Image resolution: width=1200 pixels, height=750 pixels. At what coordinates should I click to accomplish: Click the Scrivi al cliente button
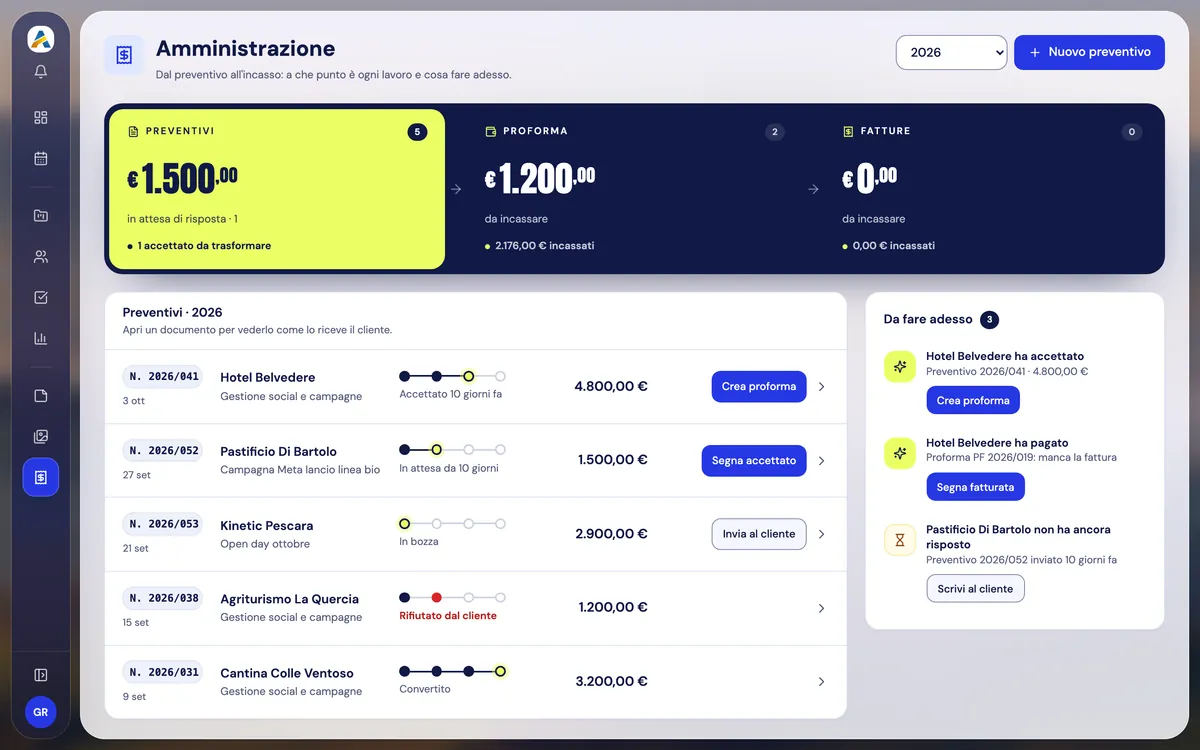click(975, 589)
